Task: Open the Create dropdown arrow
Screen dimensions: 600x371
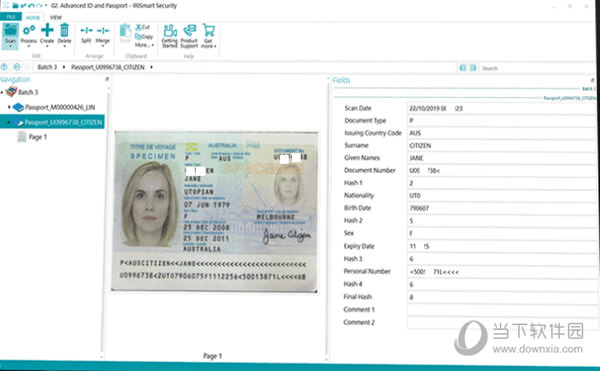Action: tap(47, 46)
